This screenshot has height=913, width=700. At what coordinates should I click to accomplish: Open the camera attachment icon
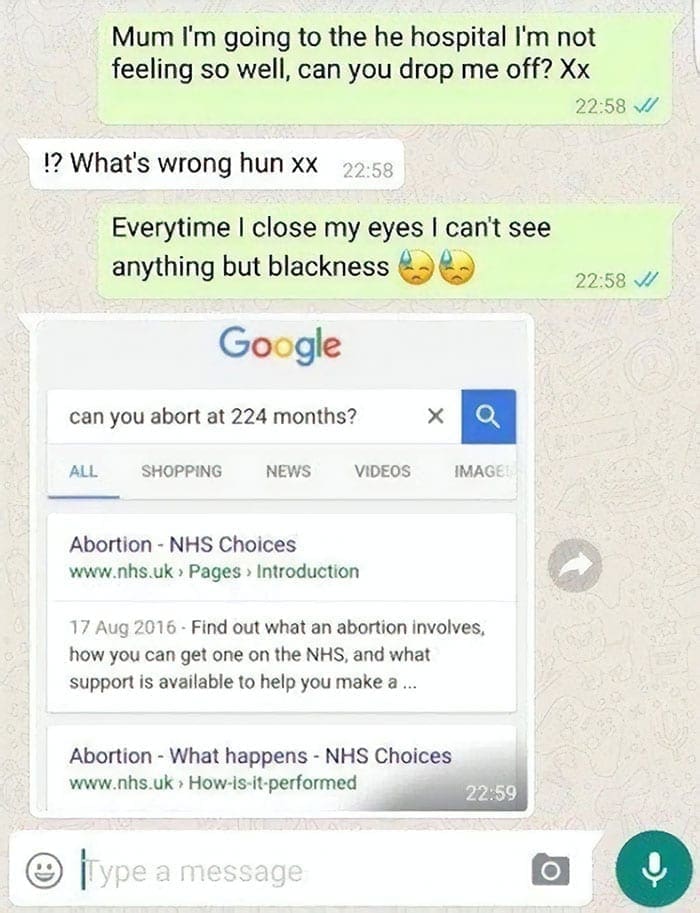[550, 870]
